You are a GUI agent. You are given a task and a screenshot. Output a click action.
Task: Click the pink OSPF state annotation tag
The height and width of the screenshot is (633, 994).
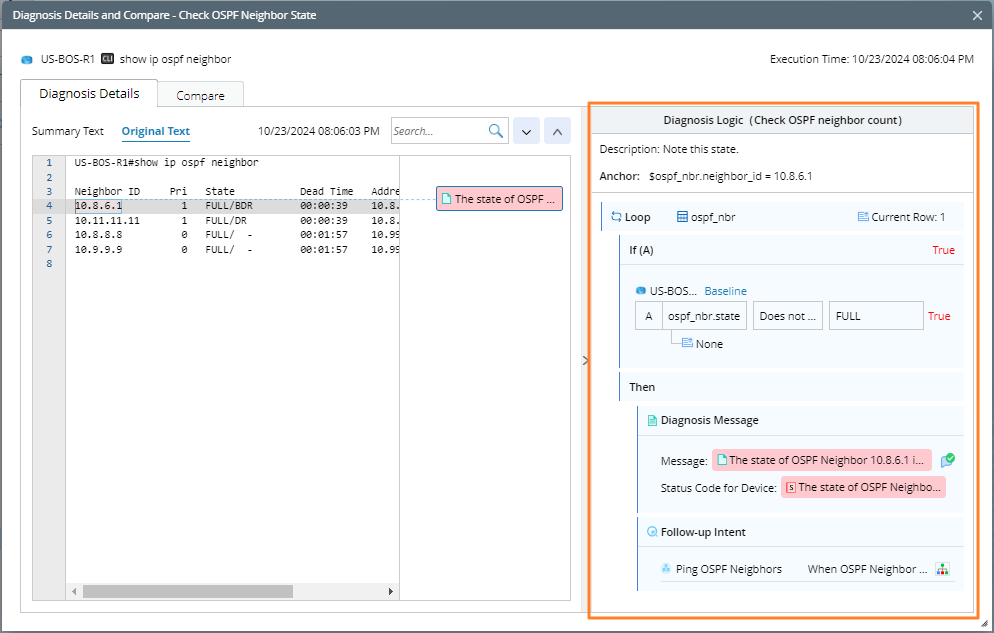499,199
